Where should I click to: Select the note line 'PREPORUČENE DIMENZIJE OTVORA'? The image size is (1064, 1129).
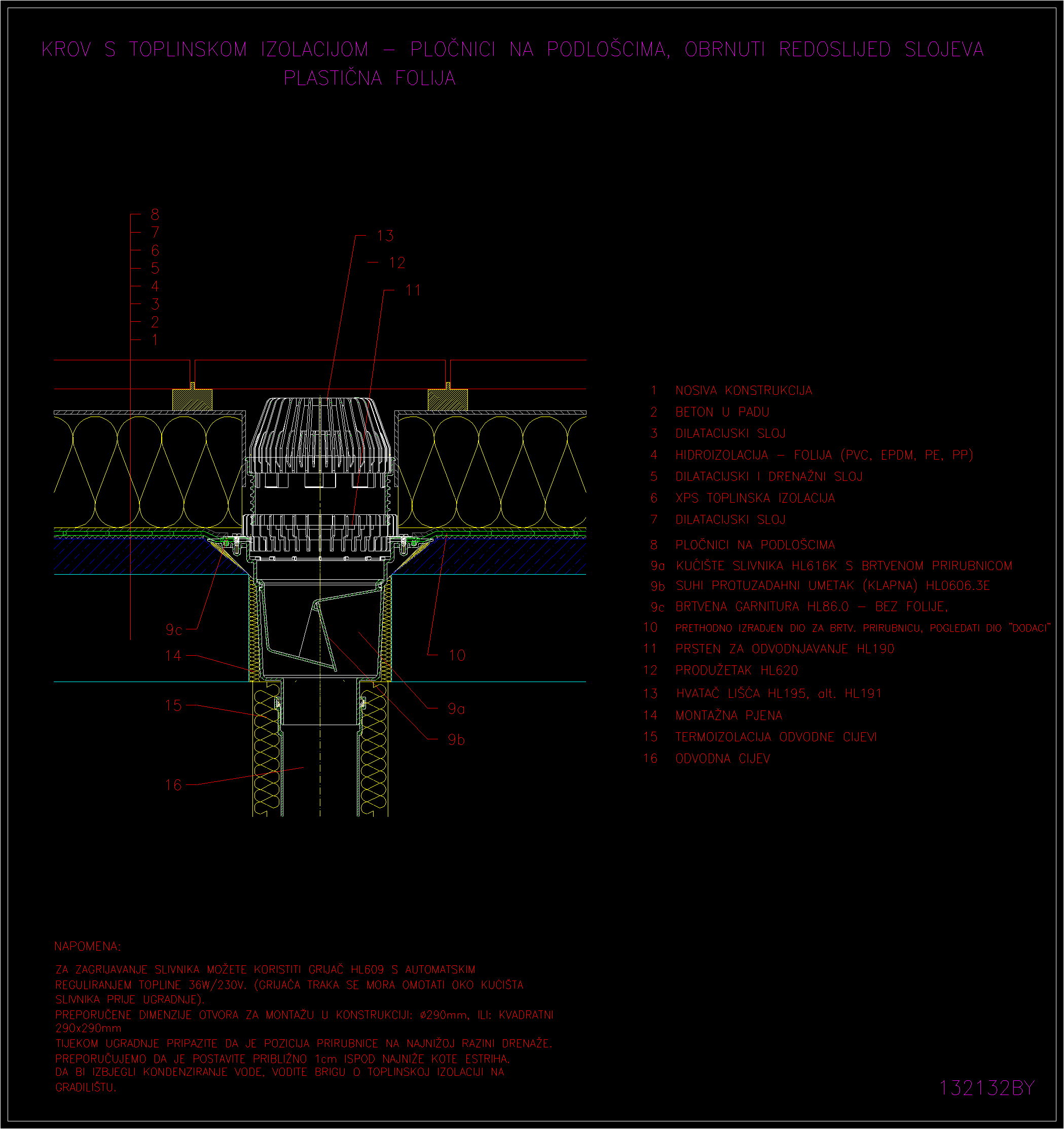point(305,1015)
